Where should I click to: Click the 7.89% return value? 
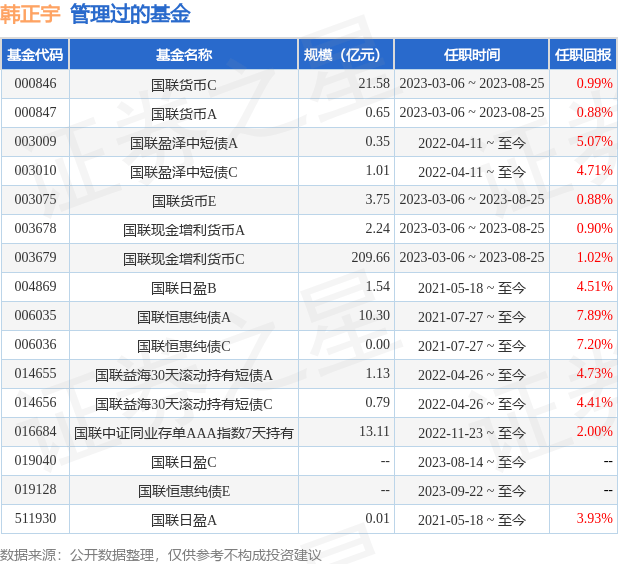pyautogui.click(x=594, y=316)
